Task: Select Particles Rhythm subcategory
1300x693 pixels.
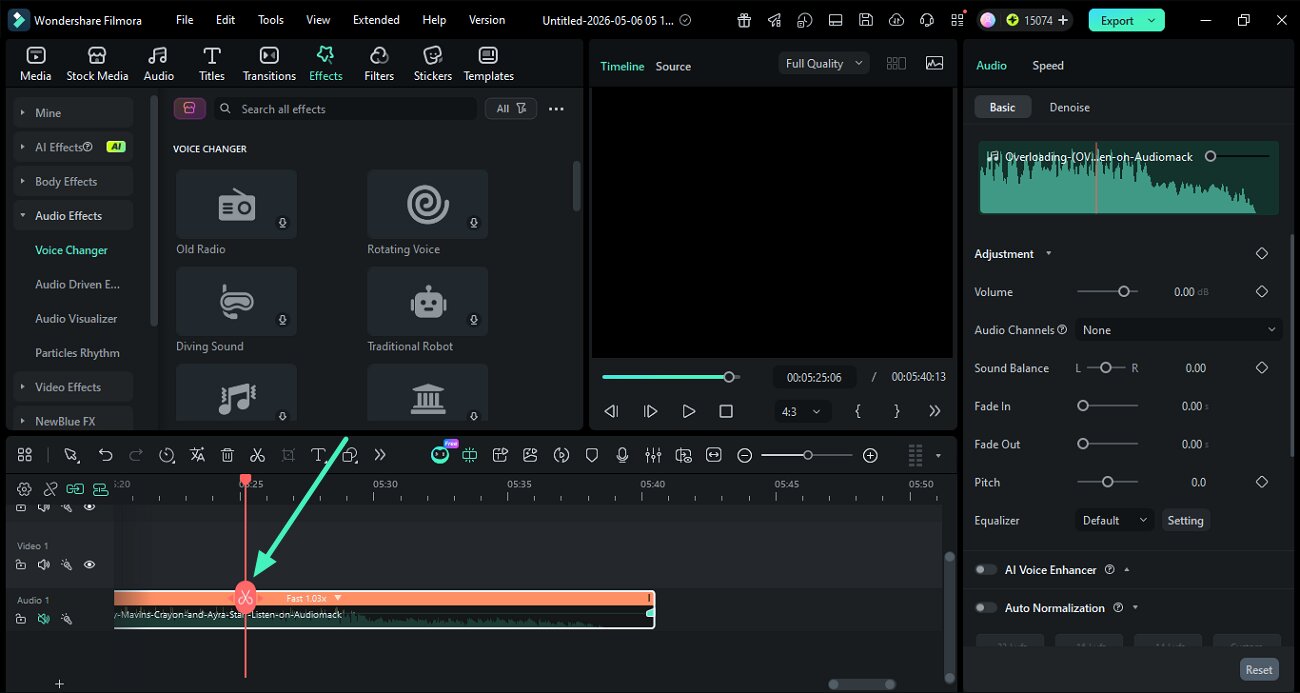Action: pyautogui.click(x=77, y=353)
